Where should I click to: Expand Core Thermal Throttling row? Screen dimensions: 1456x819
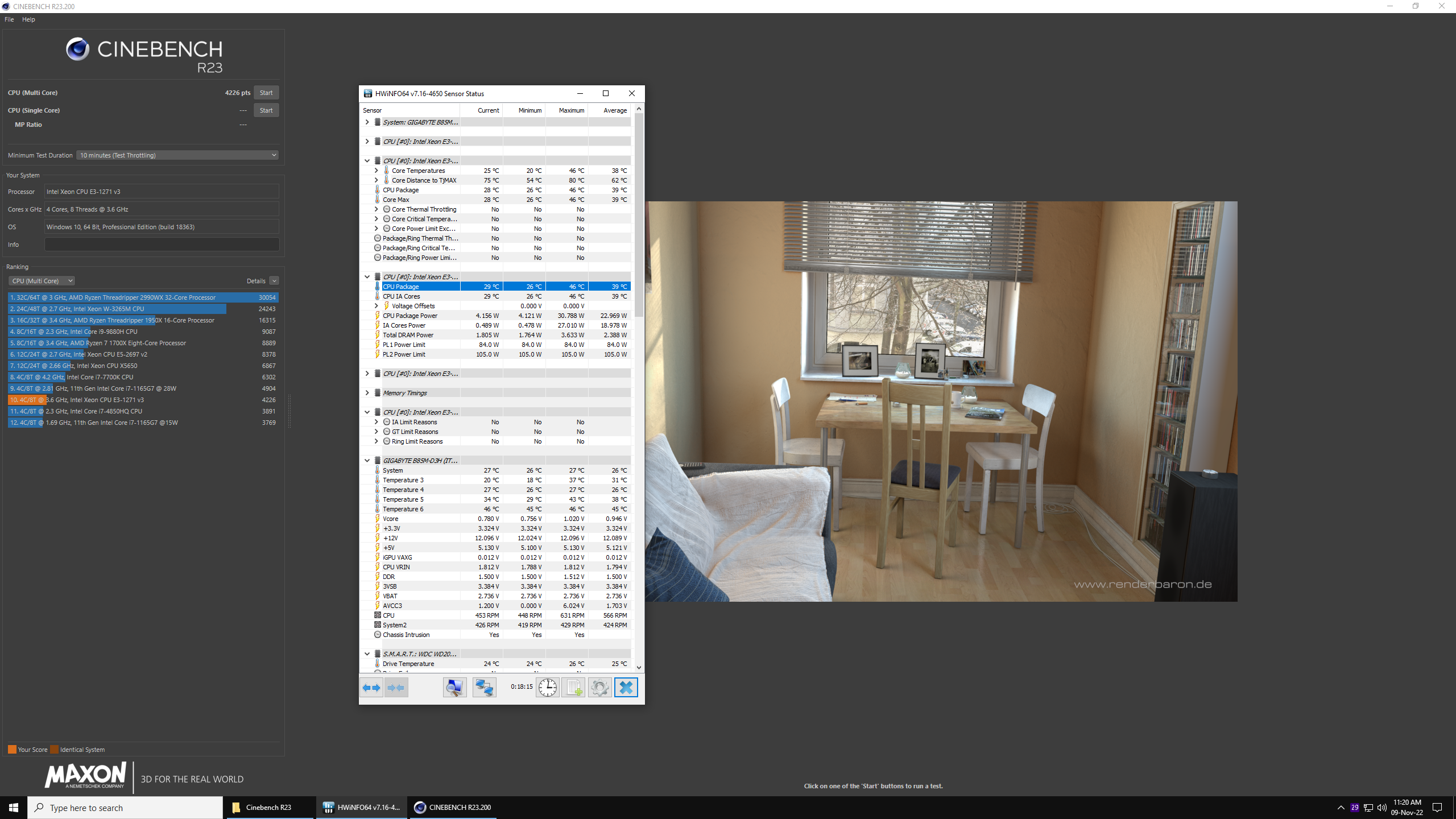pos(376,209)
